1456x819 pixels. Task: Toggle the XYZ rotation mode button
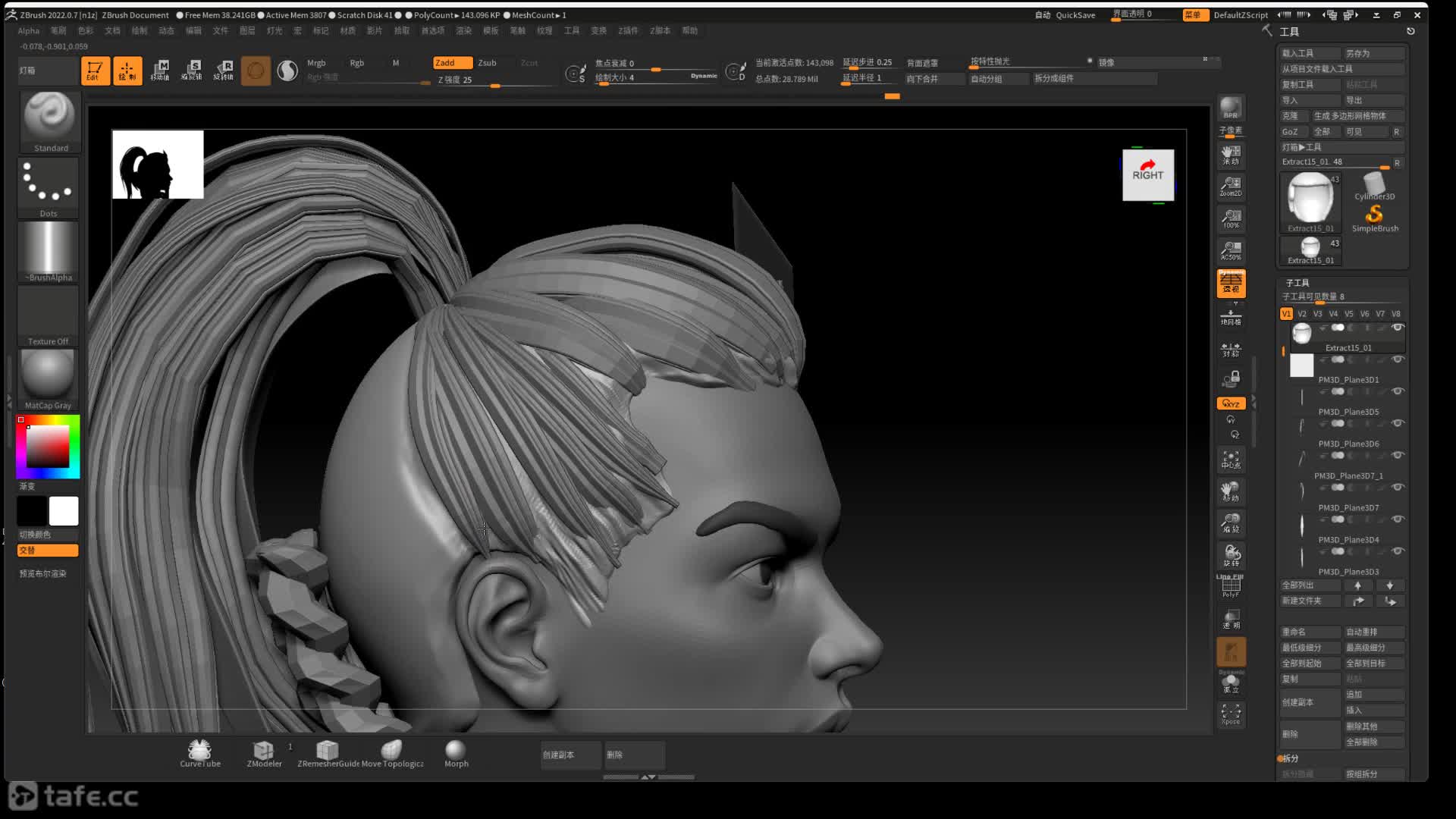1231,403
